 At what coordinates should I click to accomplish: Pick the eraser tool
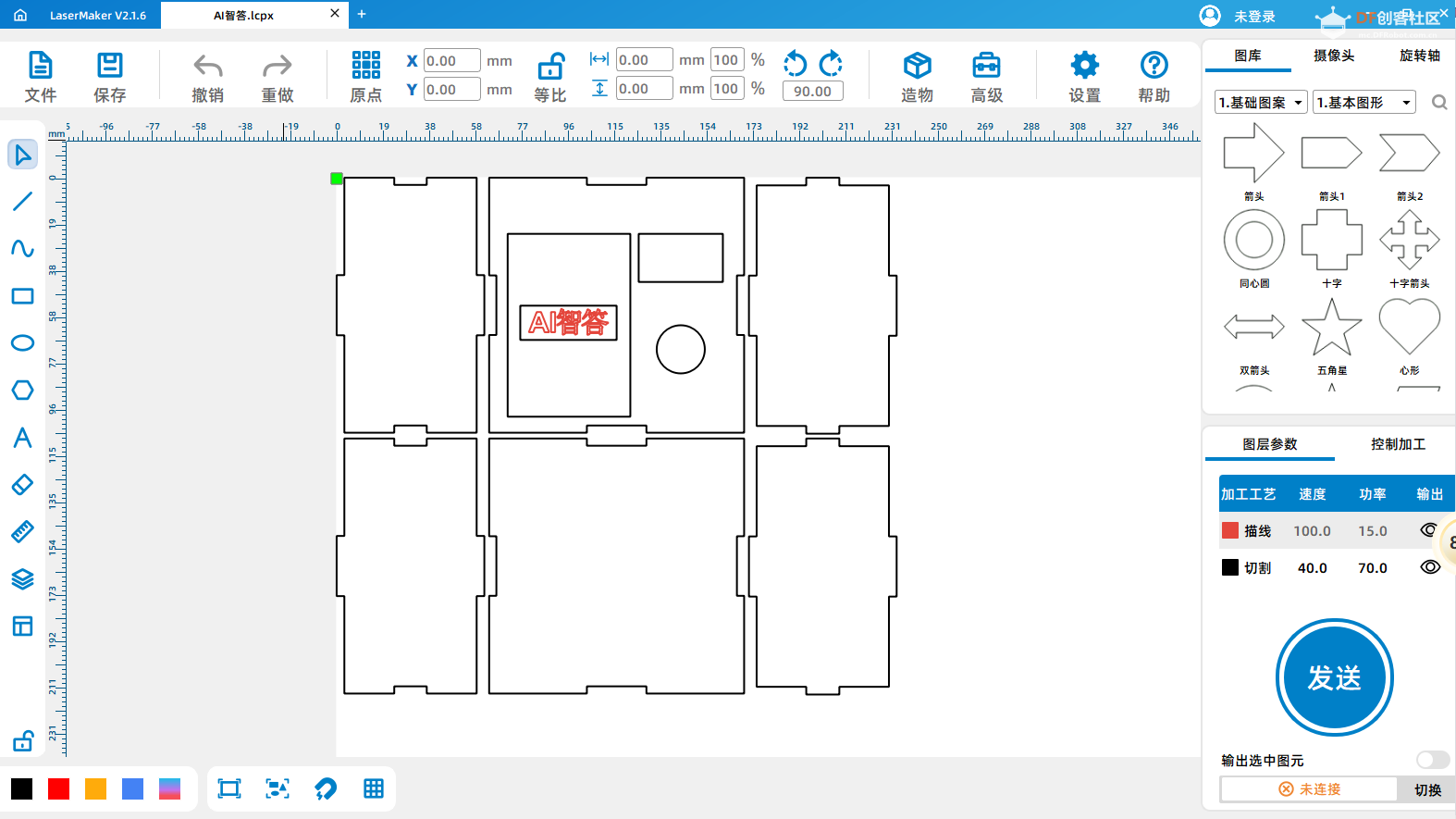click(x=22, y=485)
